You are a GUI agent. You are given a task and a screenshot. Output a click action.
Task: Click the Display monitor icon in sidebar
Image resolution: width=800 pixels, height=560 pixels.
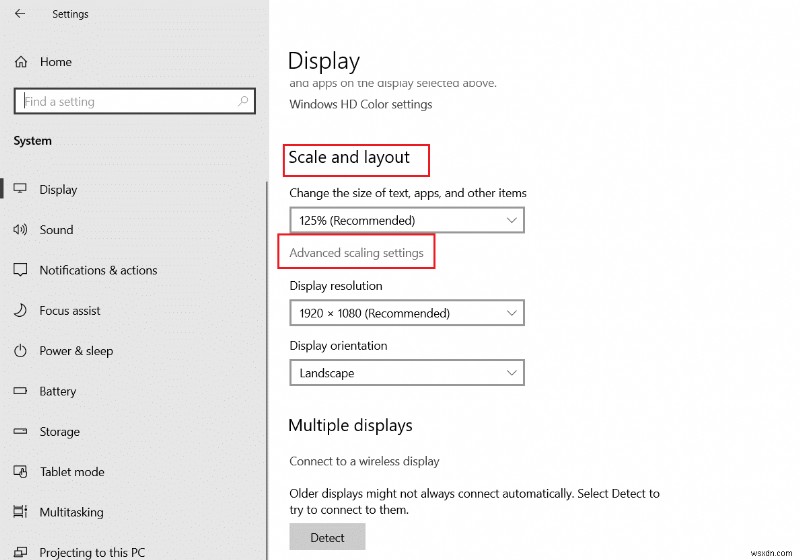(x=20, y=189)
